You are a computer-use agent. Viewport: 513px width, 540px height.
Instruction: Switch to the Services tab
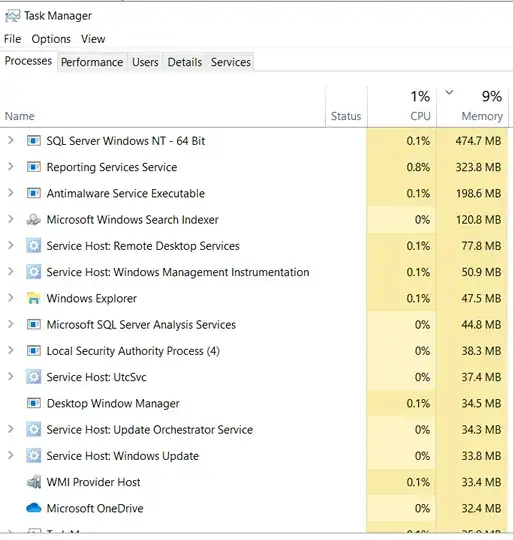click(231, 62)
